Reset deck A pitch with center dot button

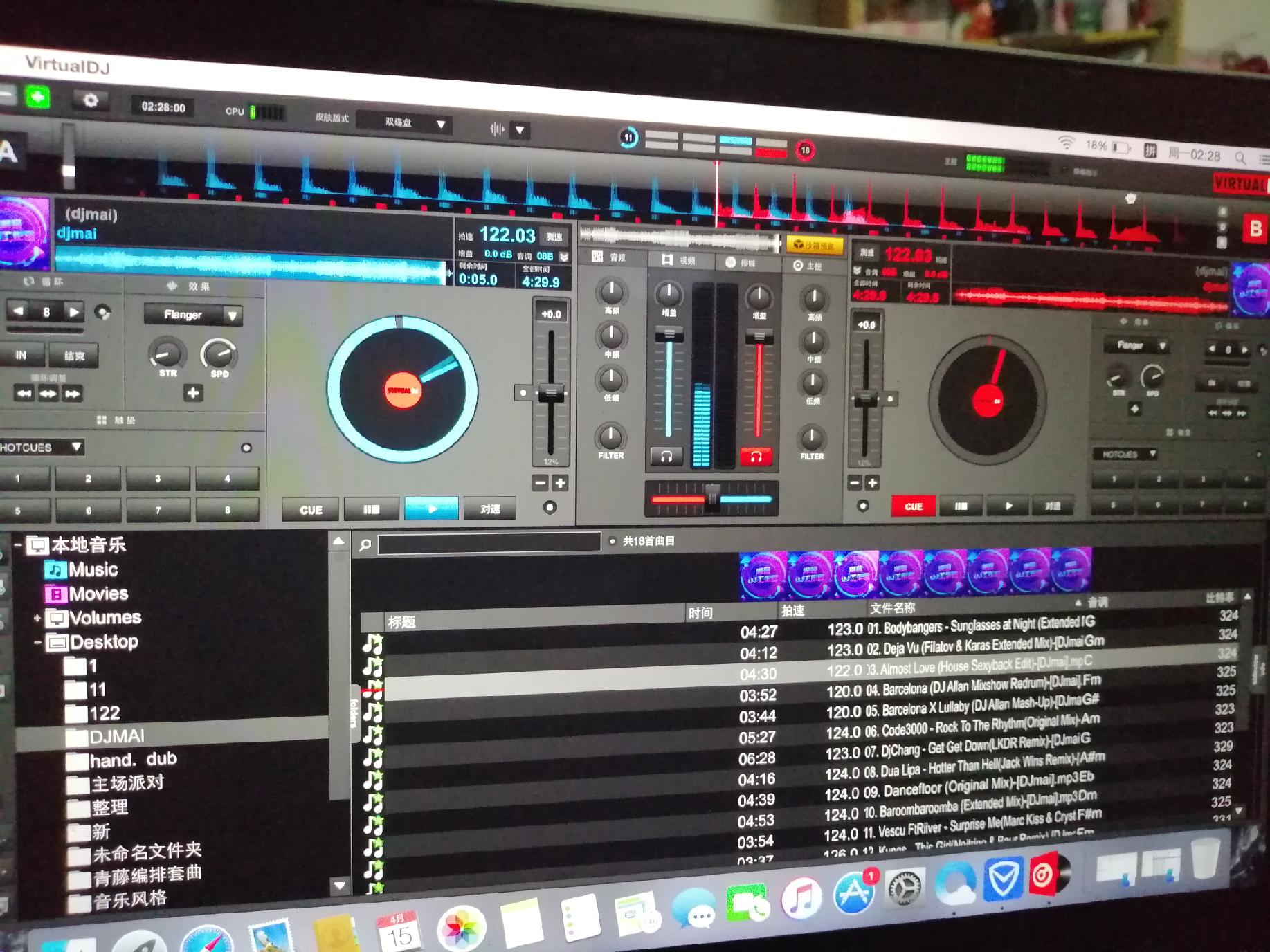click(523, 393)
